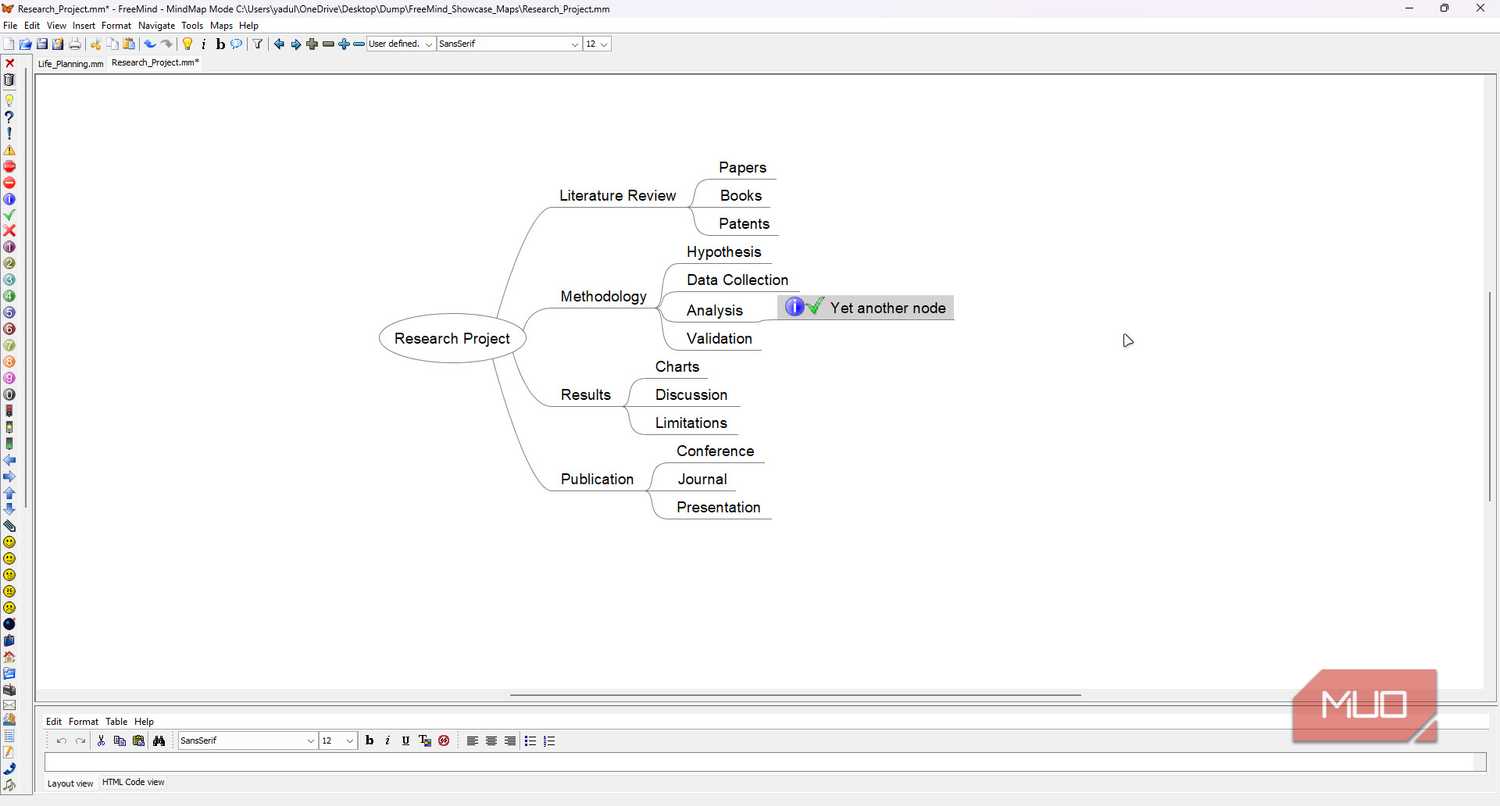Go to previous map with blue left arrow
Screen dimensions: 1500x806
pos(279,44)
